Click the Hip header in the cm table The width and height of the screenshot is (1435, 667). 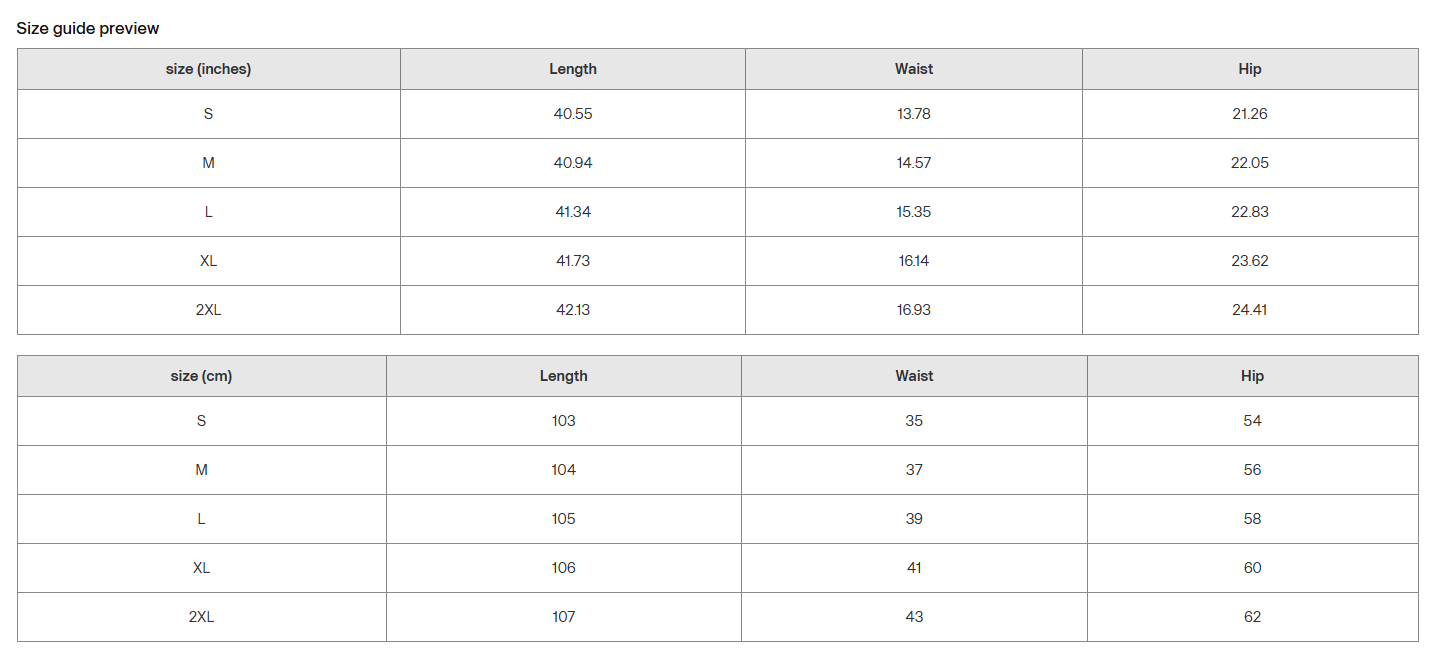click(1252, 376)
